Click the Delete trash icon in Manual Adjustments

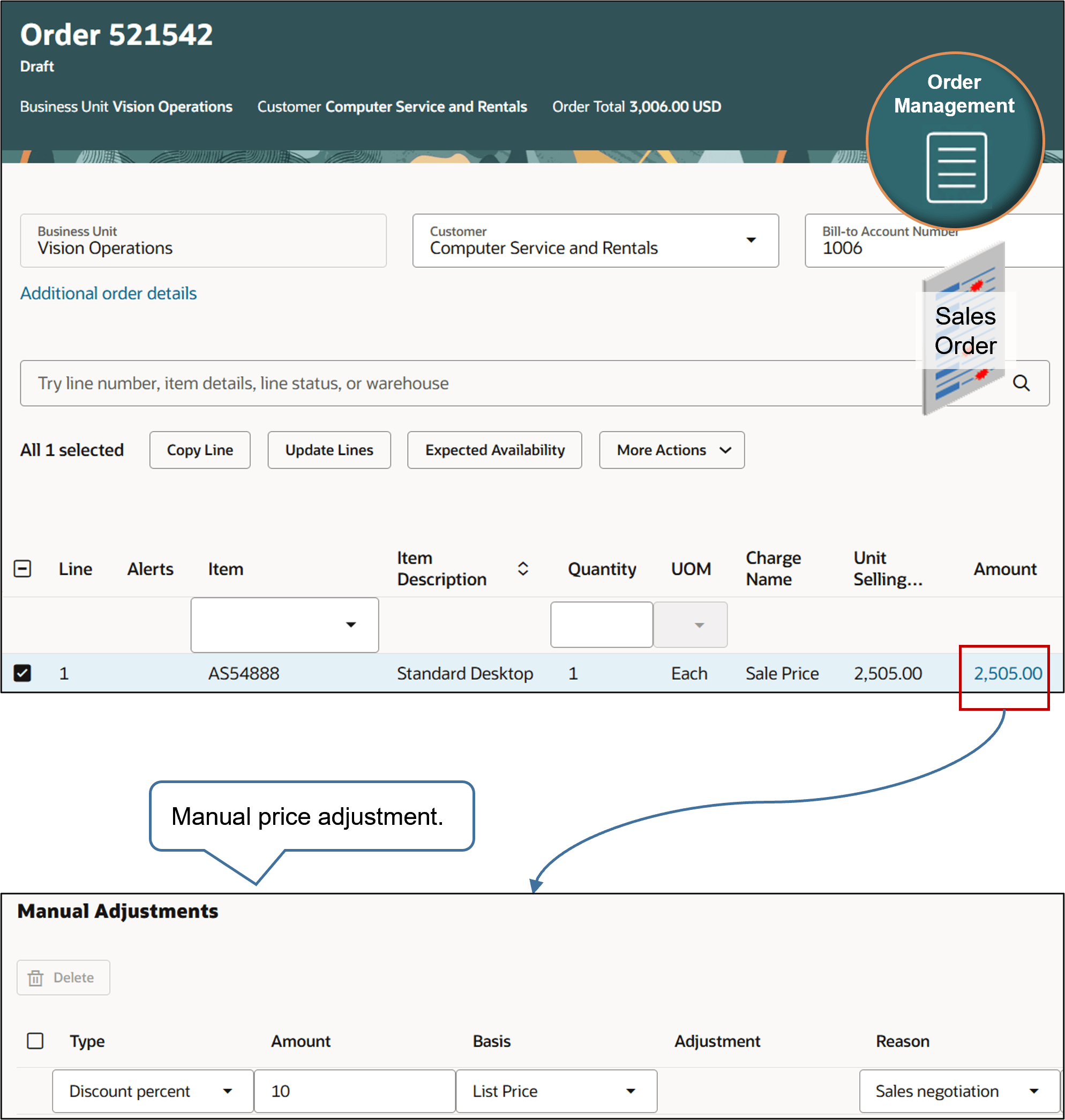tap(36, 977)
